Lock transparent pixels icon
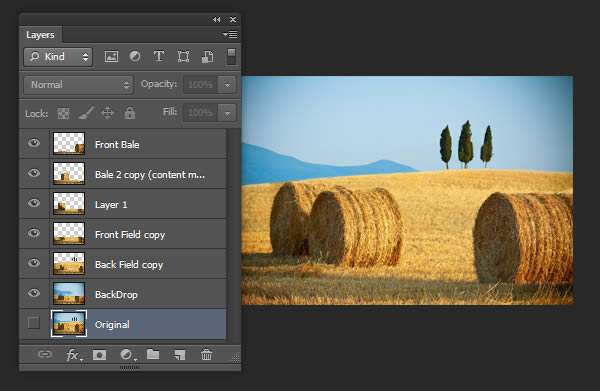The image size is (600, 391). coord(63,113)
